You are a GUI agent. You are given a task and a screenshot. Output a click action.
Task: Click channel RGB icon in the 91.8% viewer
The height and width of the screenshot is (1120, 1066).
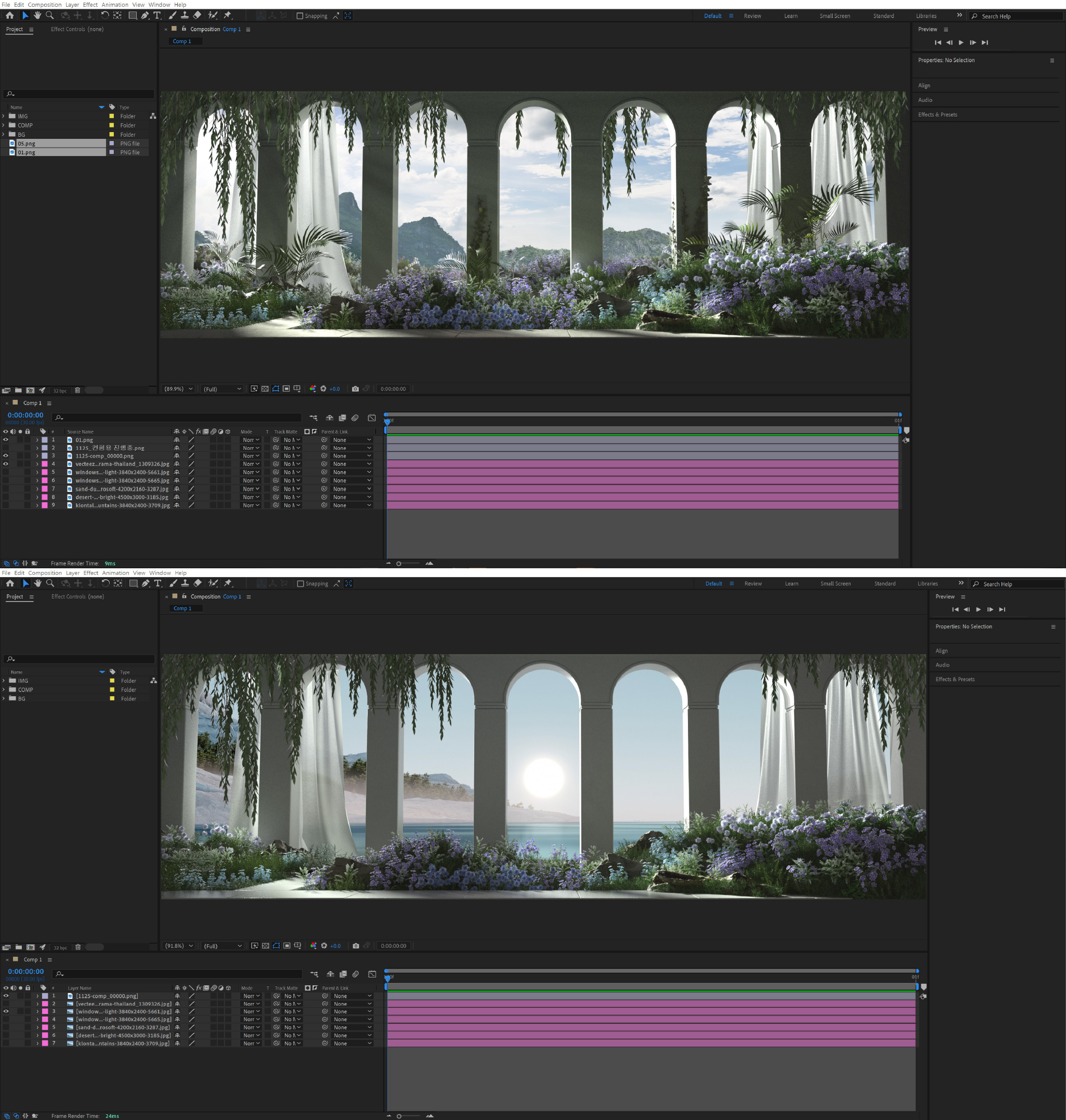(313, 946)
